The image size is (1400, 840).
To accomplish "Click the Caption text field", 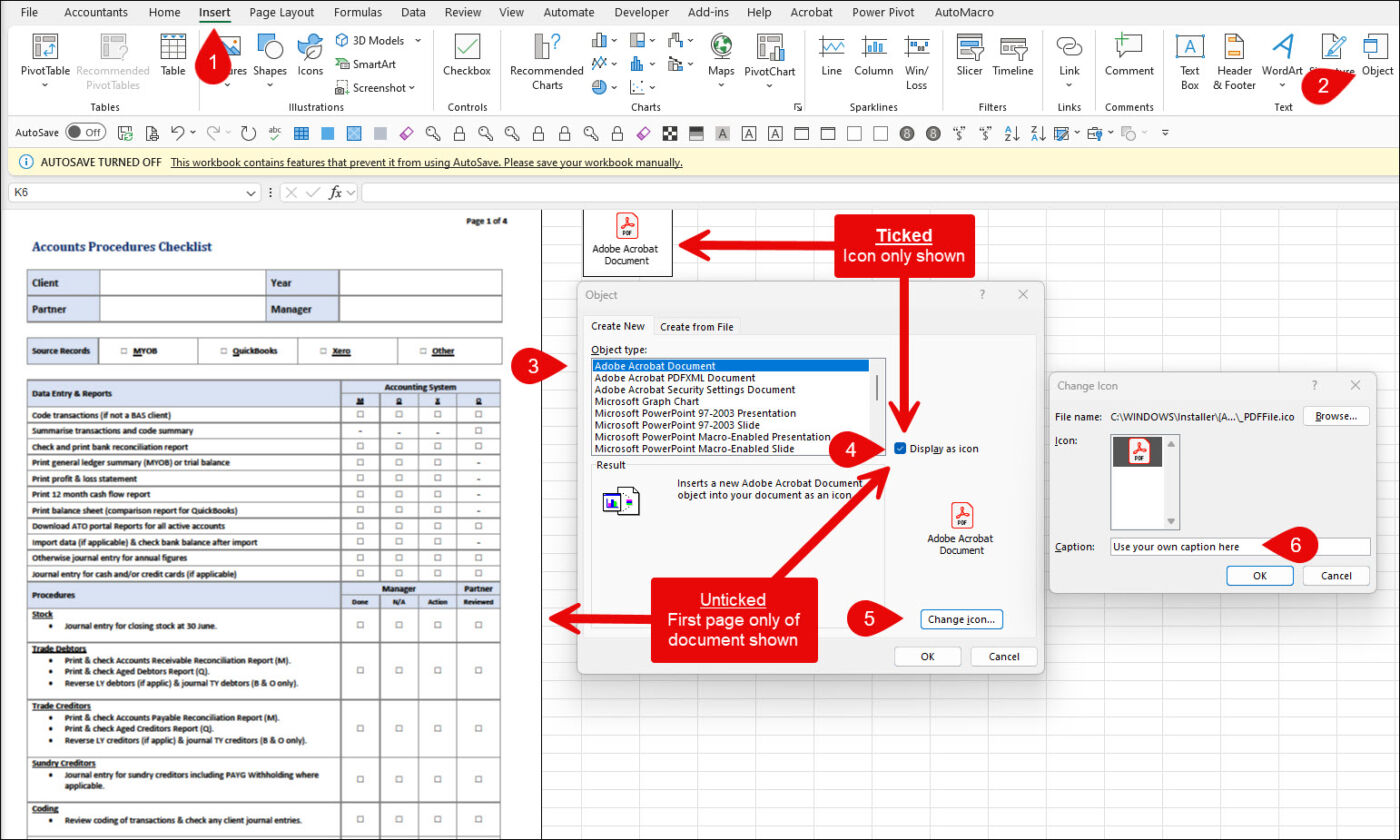I will coord(1240,547).
